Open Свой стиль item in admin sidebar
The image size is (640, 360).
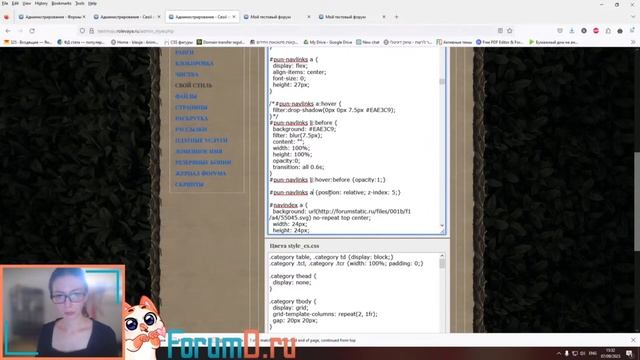pos(193,85)
